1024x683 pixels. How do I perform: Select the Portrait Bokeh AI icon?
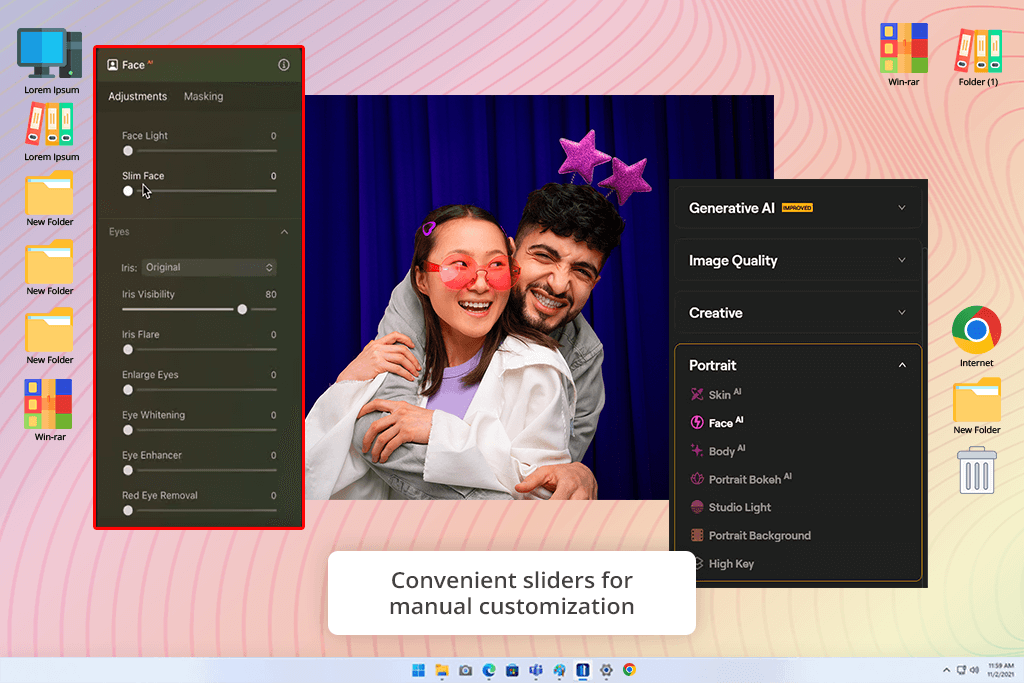click(x=697, y=479)
